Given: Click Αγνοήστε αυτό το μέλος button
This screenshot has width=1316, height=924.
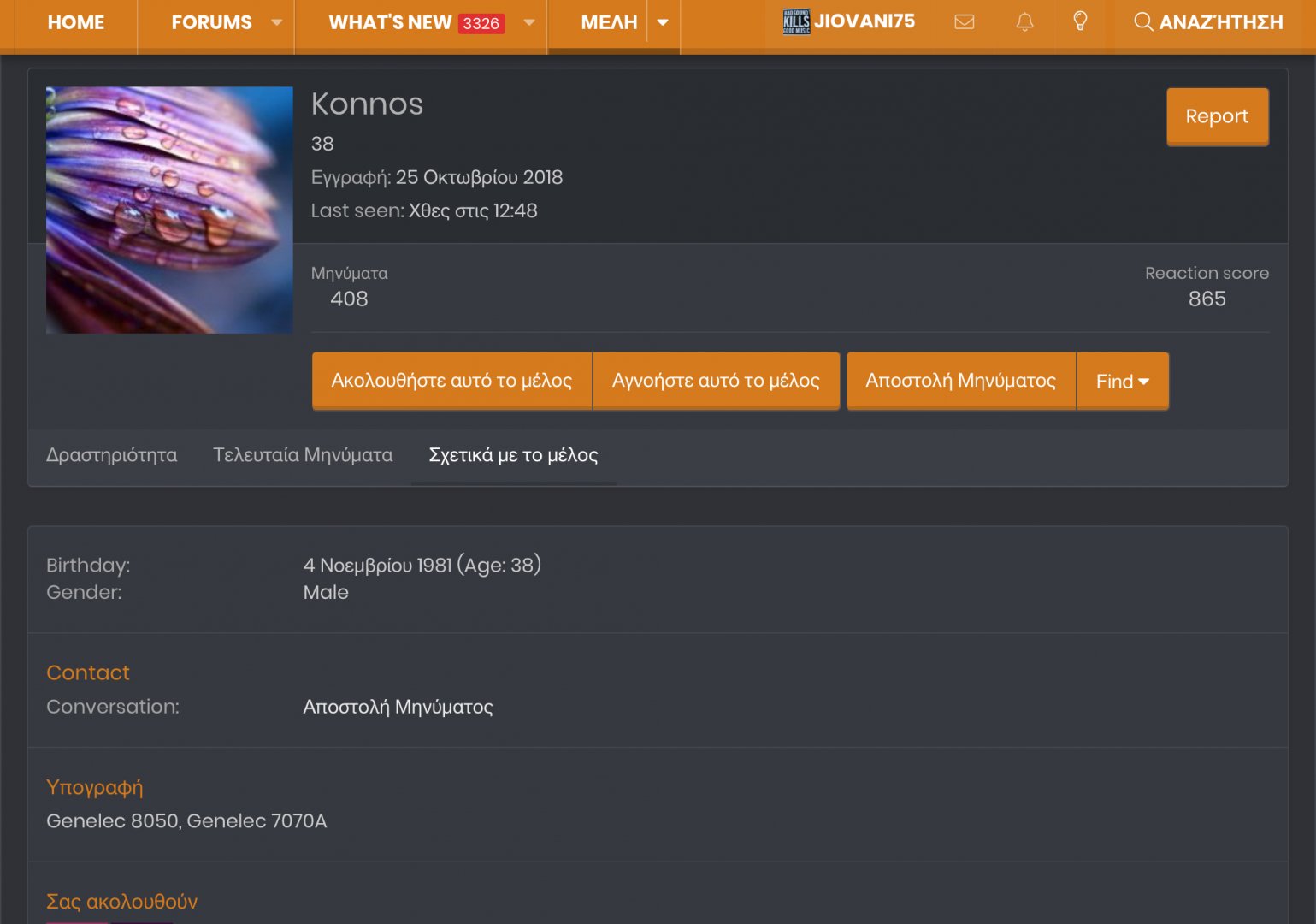Looking at the screenshot, I should 716,381.
